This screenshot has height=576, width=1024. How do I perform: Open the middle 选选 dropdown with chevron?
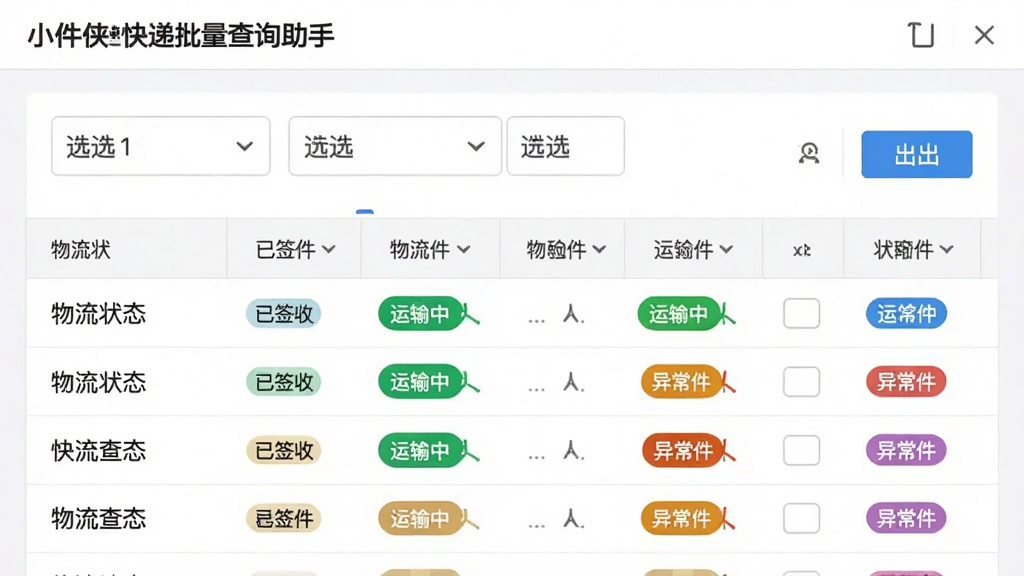pyautogui.click(x=395, y=146)
